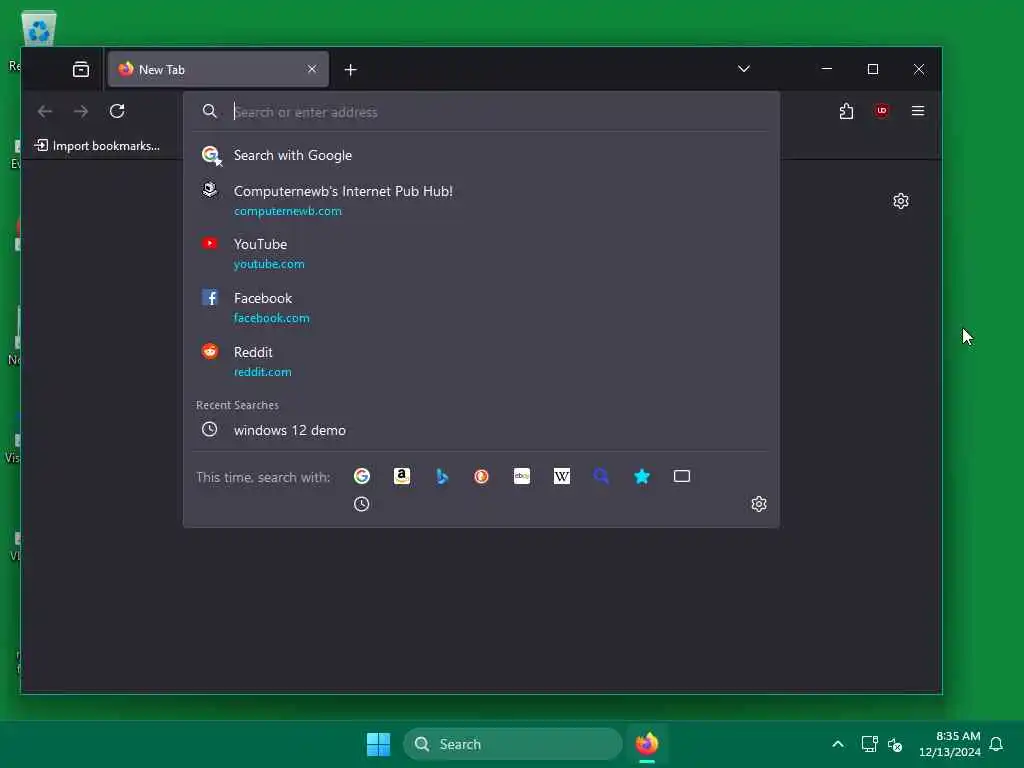This screenshot has width=1024, height=768.
Task: Open the uBlock Origin extension
Action: (882, 110)
